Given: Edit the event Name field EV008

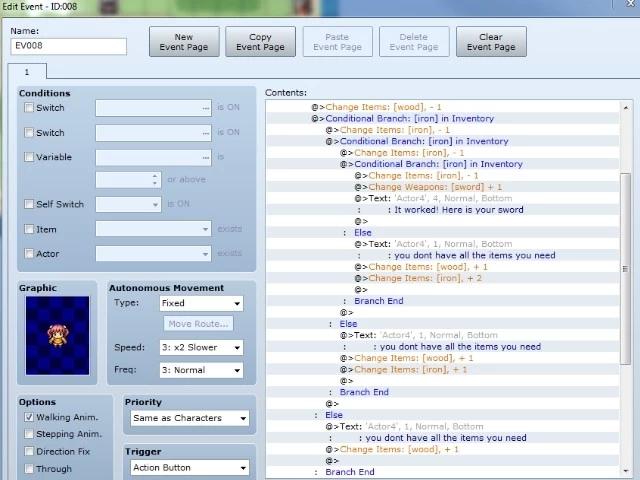Looking at the screenshot, I should tap(69, 46).
